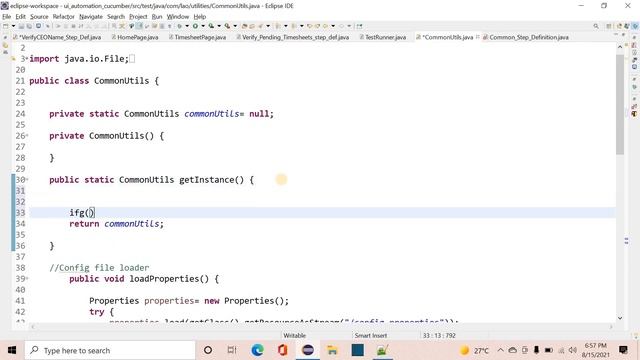Click the cursor position '33 : 13 : 792'
This screenshot has height=360, width=640.
point(439,336)
